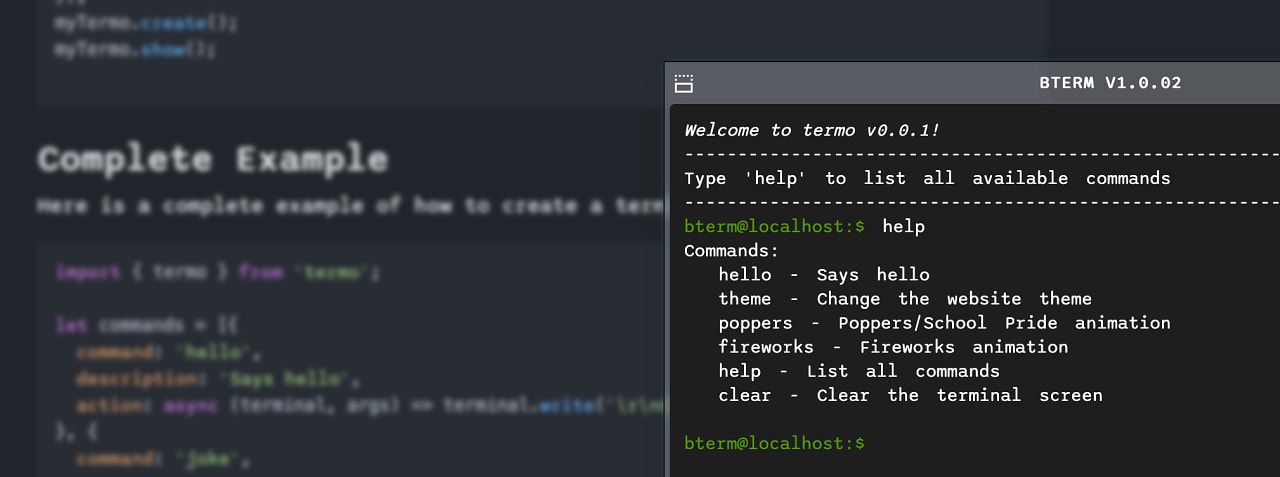
Task: Click the "Type 'help' to list" hint line
Action: [x=927, y=179]
